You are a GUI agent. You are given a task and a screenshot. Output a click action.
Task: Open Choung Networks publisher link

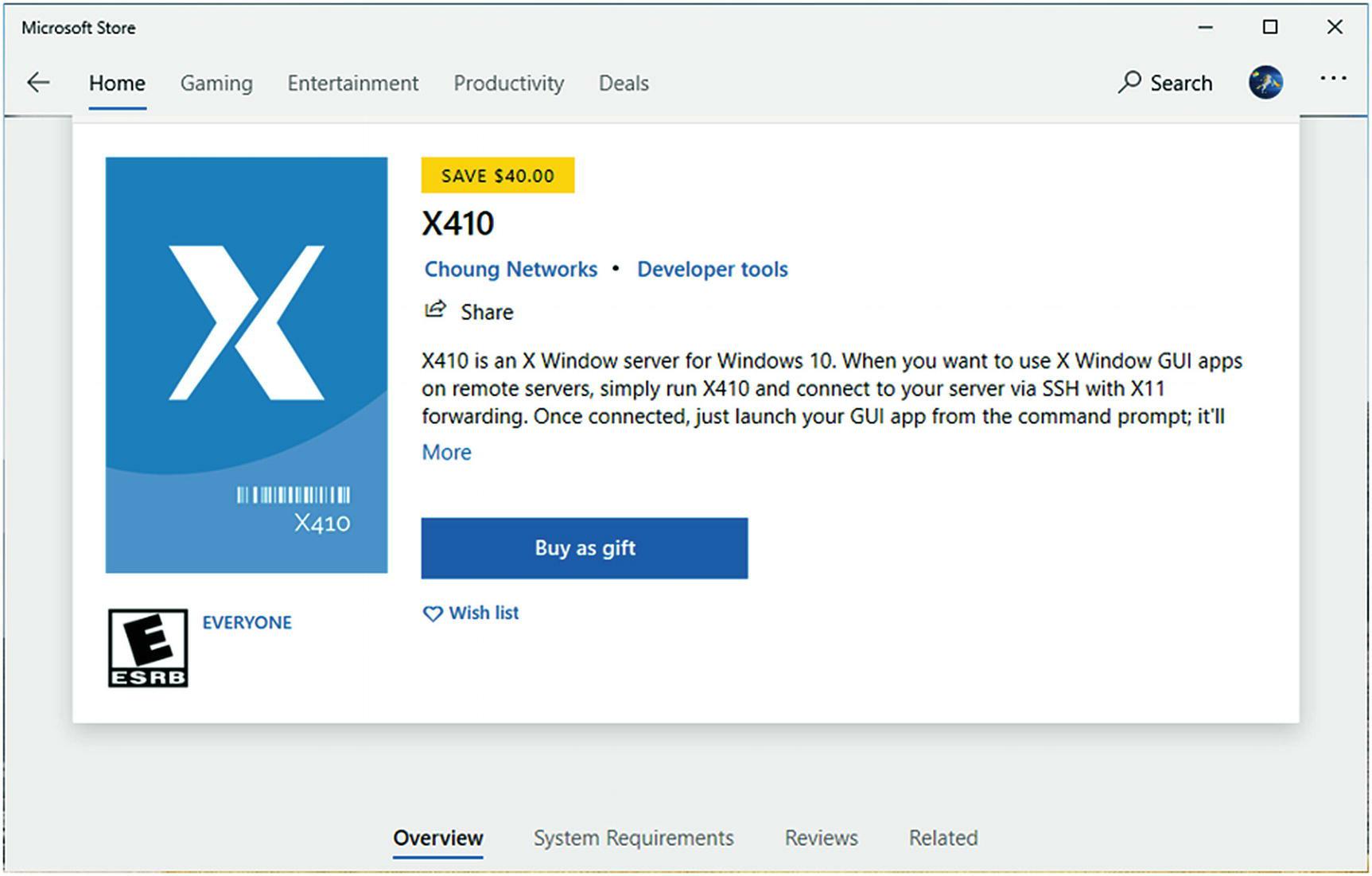click(x=511, y=270)
